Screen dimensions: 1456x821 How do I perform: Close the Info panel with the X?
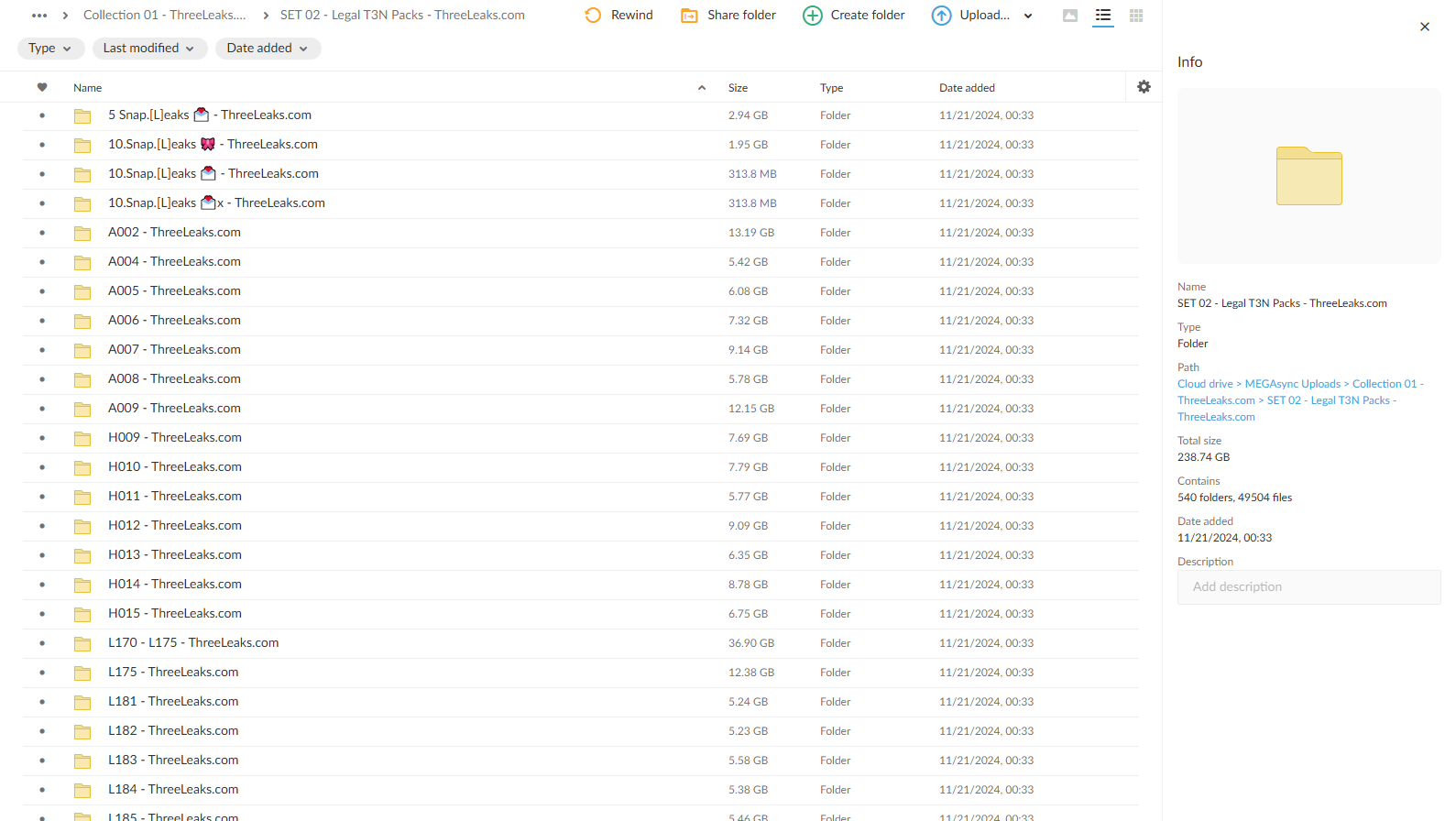click(x=1424, y=27)
